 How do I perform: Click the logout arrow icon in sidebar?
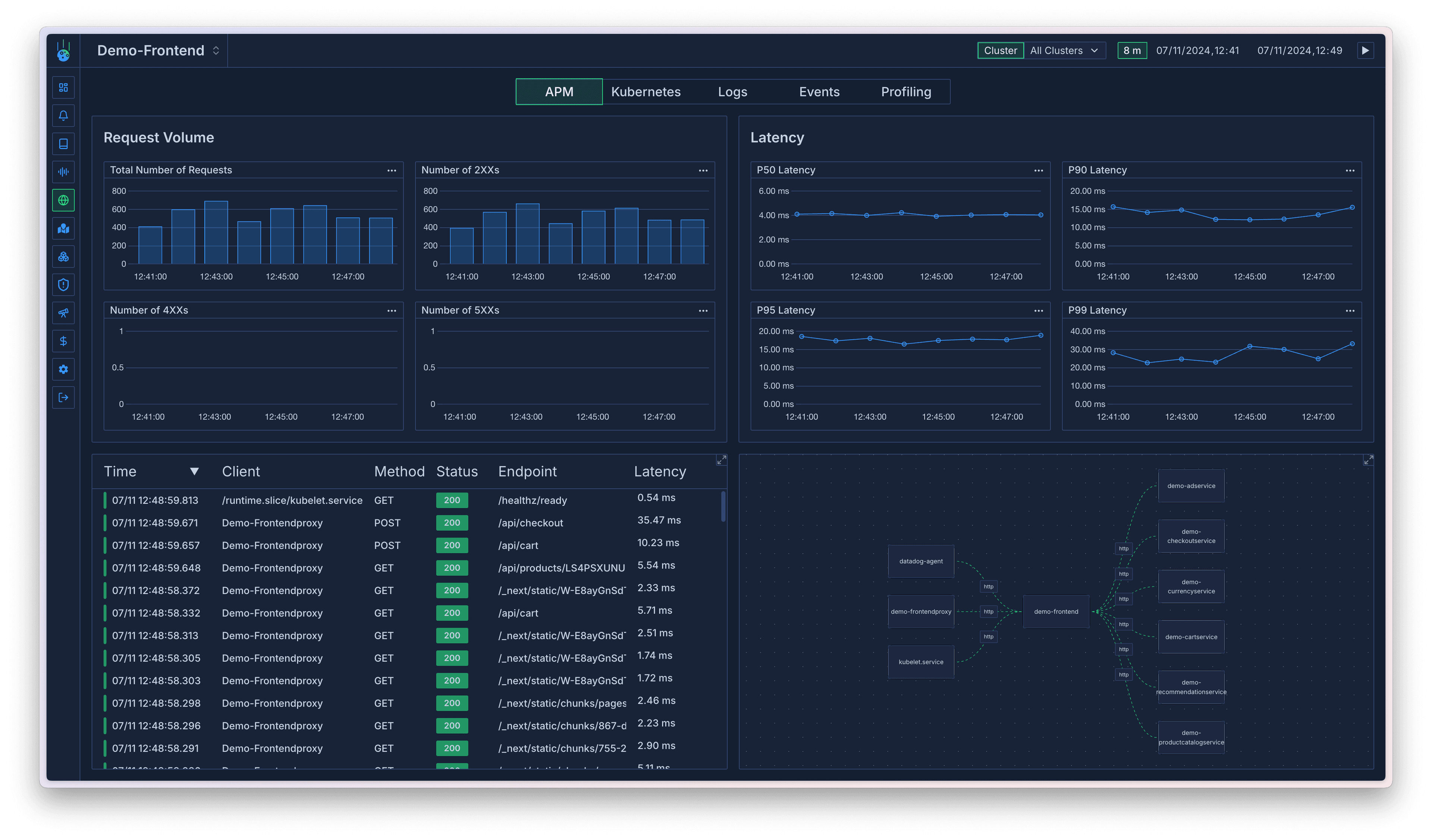point(63,397)
